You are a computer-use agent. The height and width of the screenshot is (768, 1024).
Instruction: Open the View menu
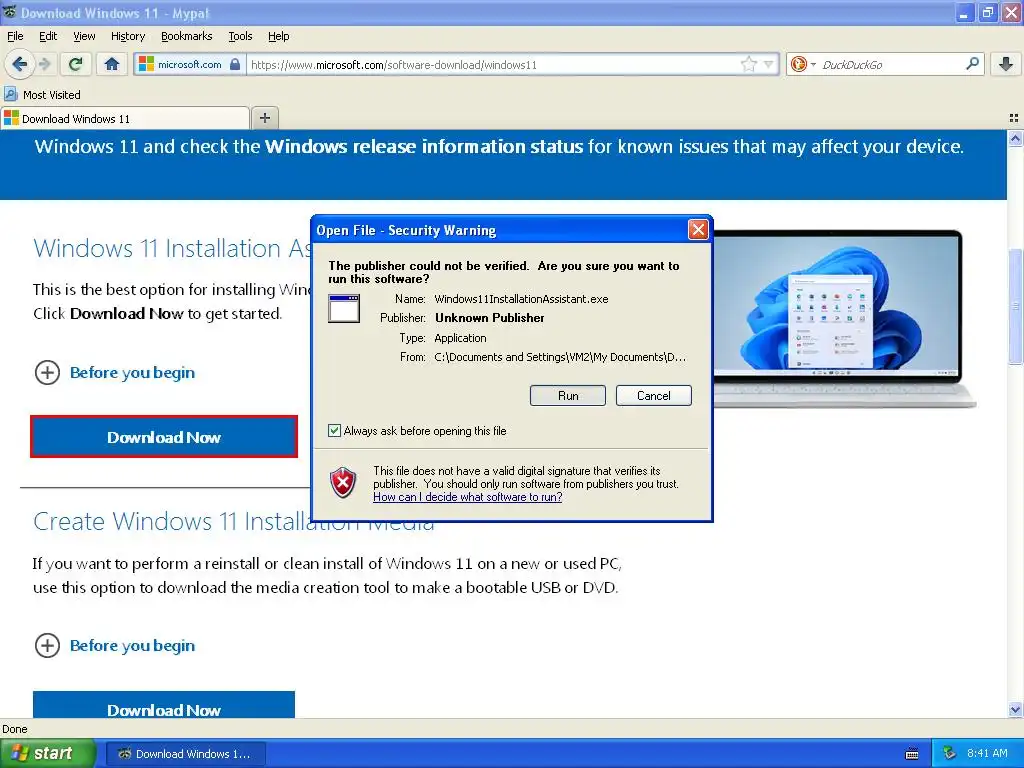coord(84,36)
